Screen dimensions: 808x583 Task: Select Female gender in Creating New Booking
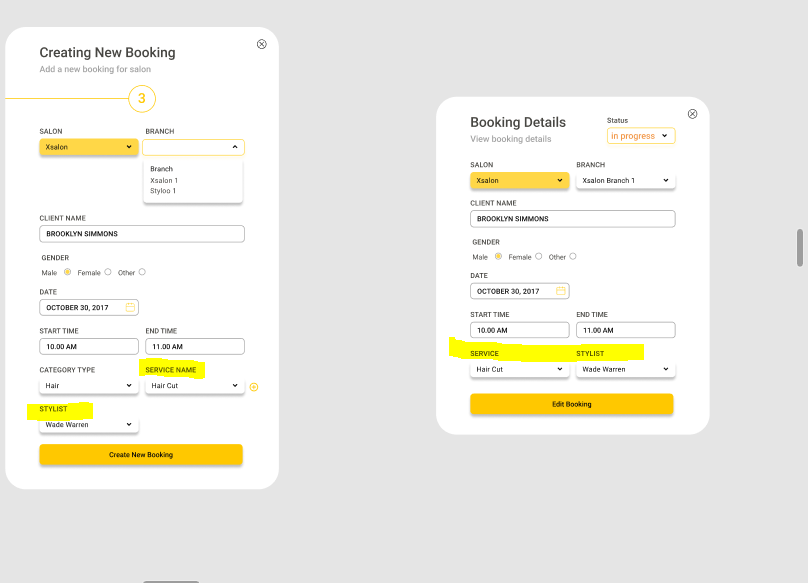pos(108,272)
